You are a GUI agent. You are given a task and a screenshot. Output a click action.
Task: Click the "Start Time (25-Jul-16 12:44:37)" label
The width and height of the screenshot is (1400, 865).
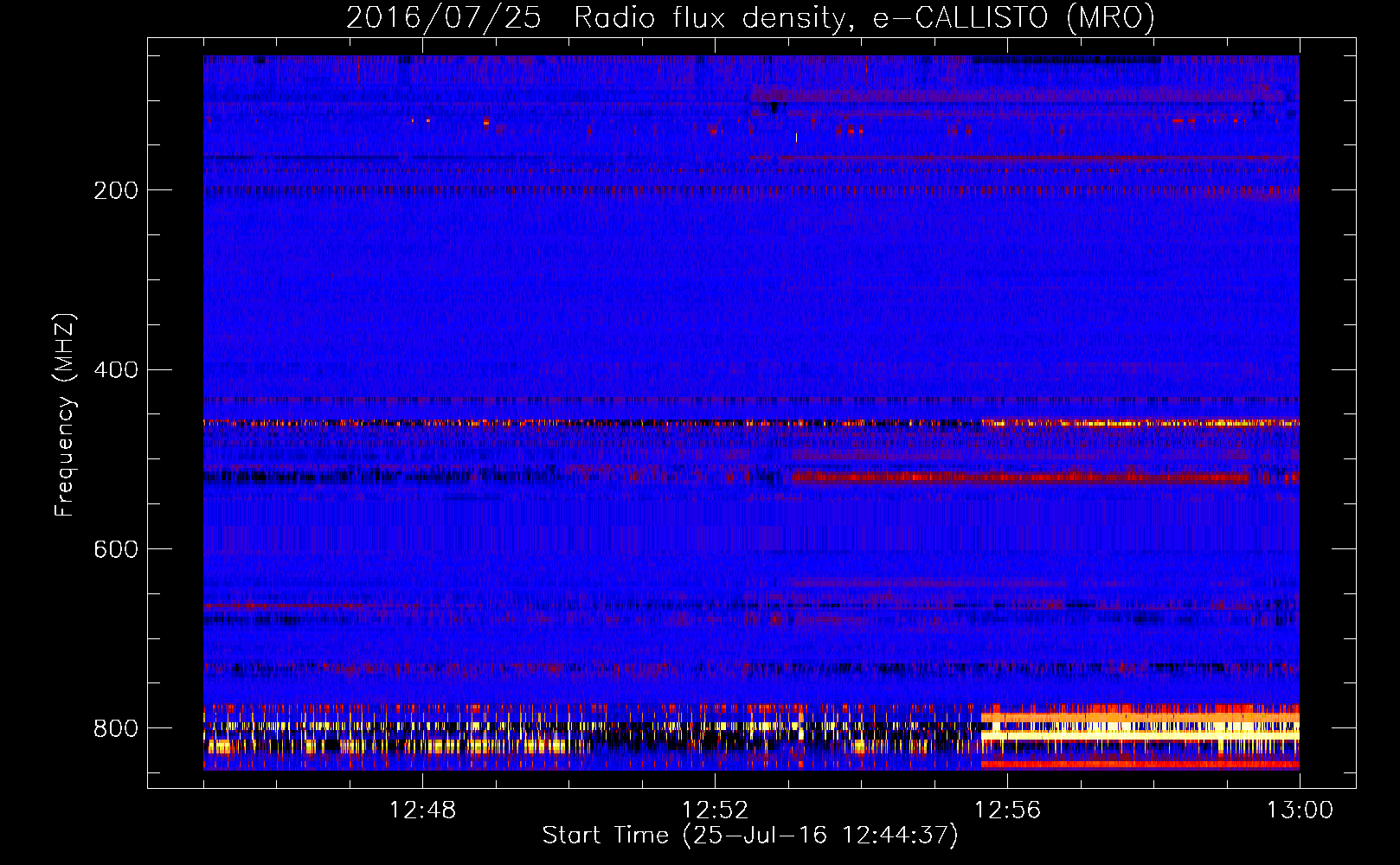coord(750,836)
